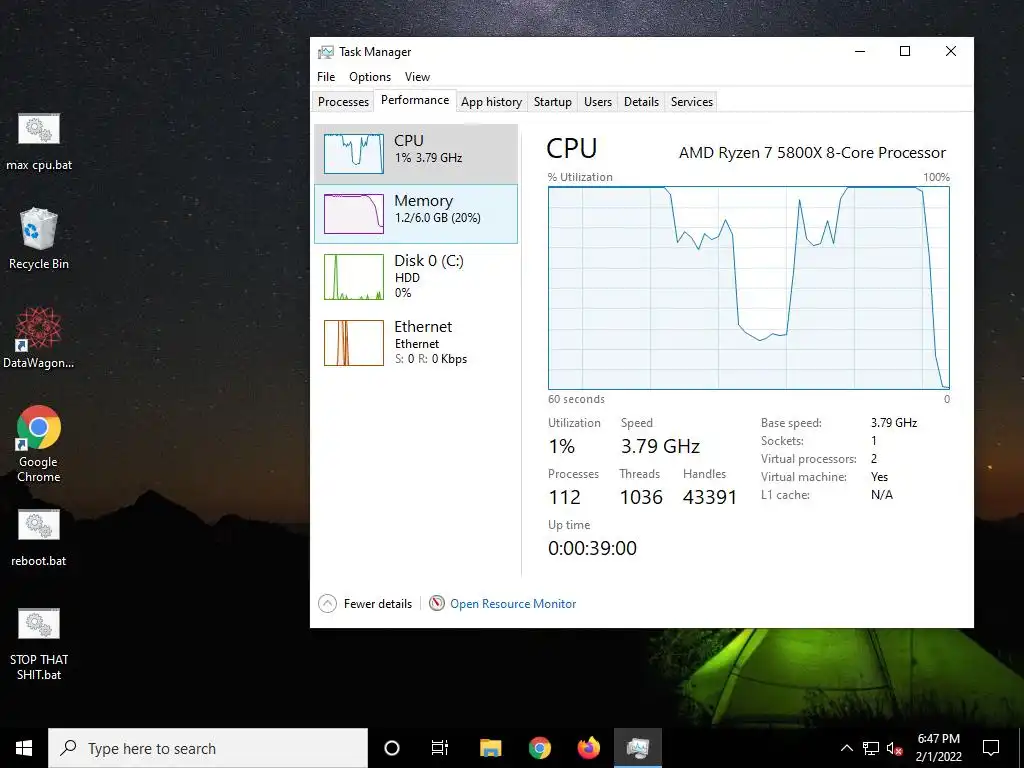Click the Resource Monitor gauge icon
The width and height of the screenshot is (1024, 768).
(x=436, y=603)
